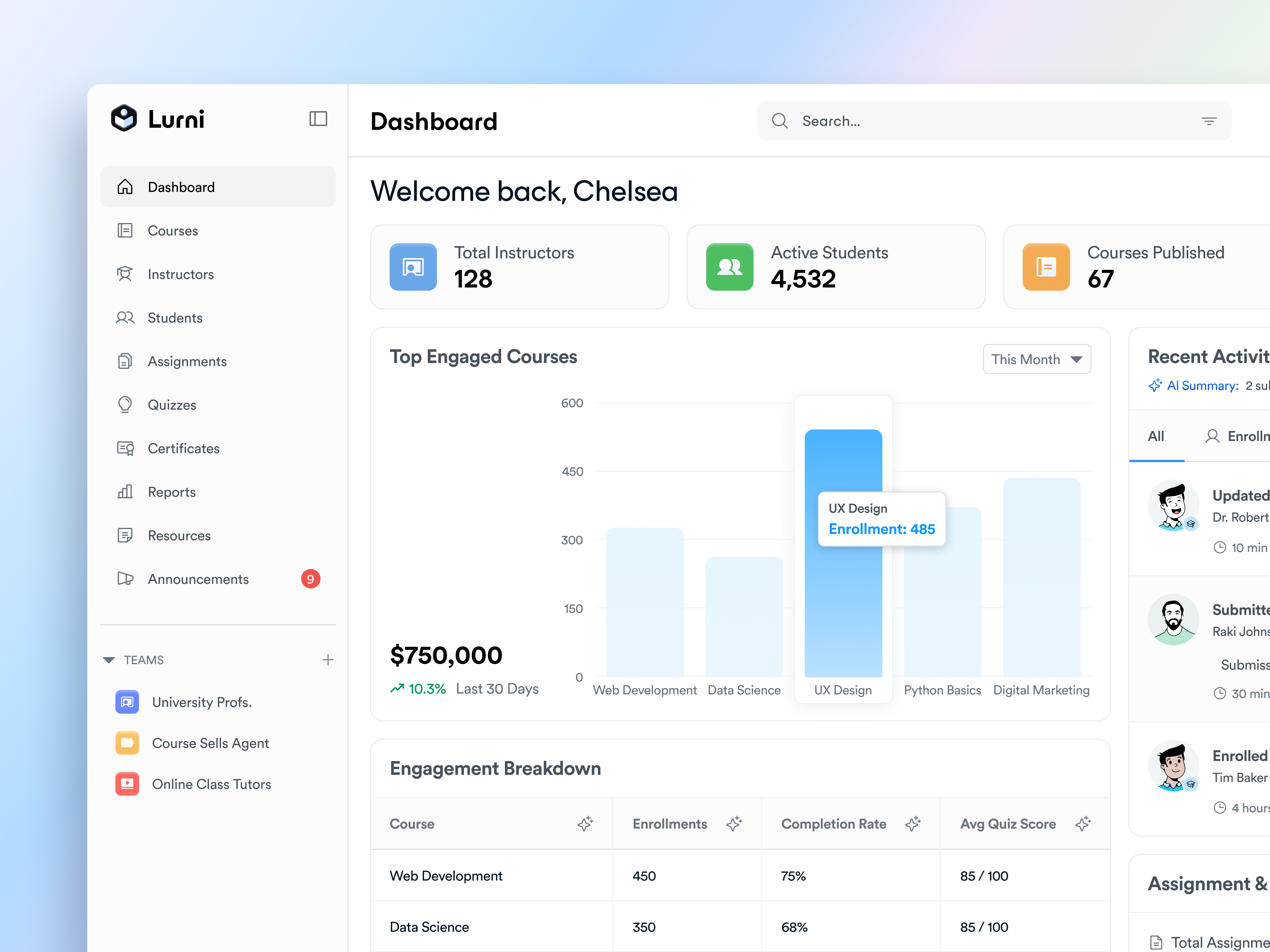Click the 68% completion rate cell

pyautogui.click(x=794, y=927)
